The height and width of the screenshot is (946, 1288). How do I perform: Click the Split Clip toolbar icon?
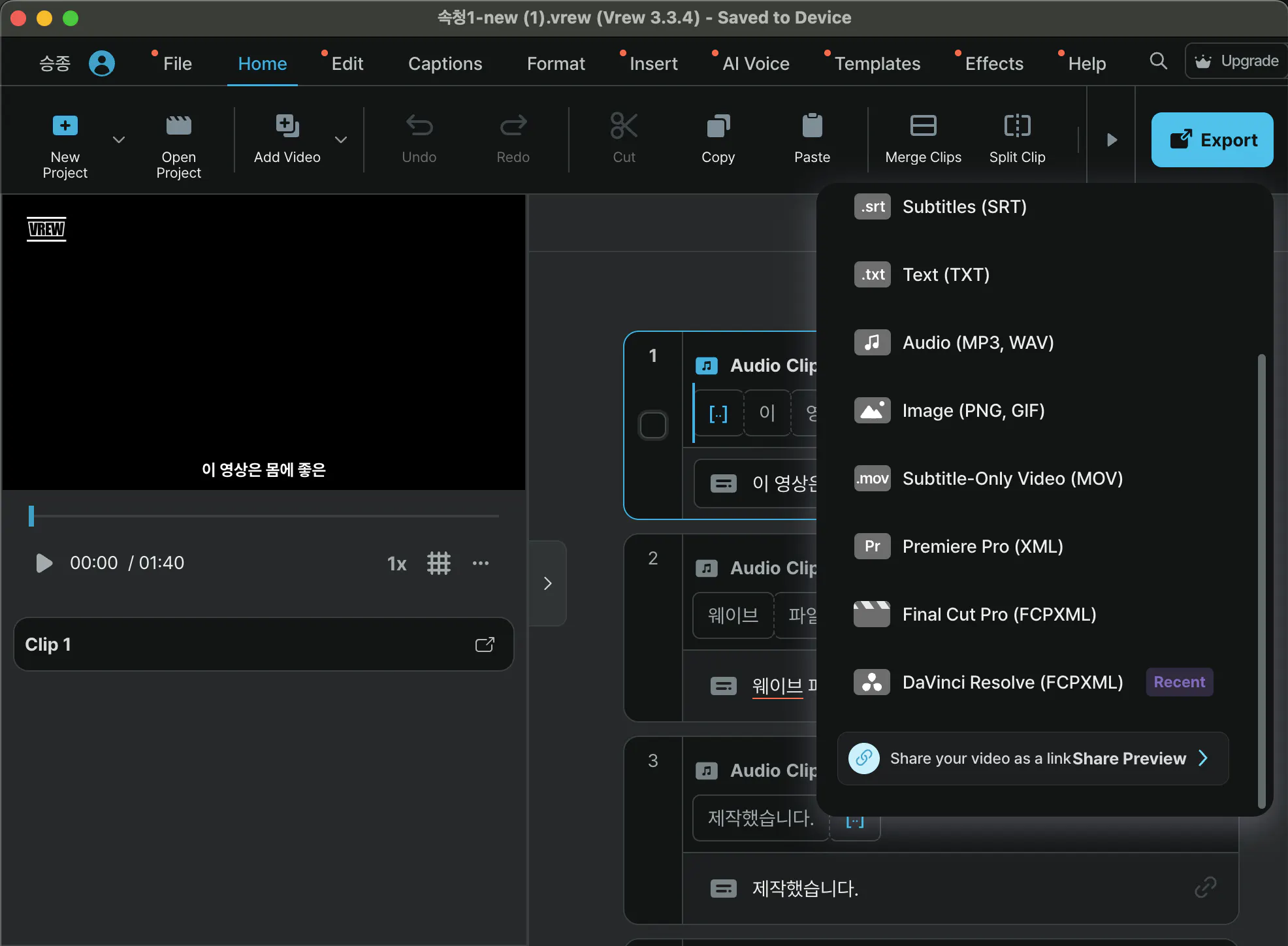(x=1017, y=125)
